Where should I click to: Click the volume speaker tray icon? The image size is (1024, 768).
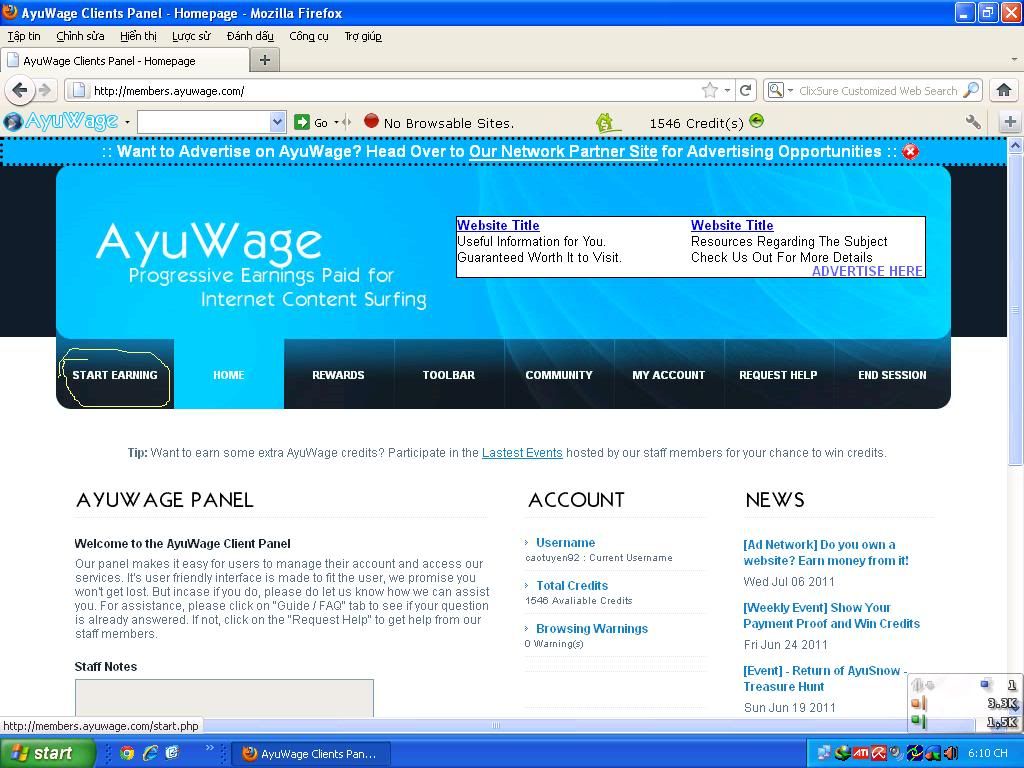[950, 753]
